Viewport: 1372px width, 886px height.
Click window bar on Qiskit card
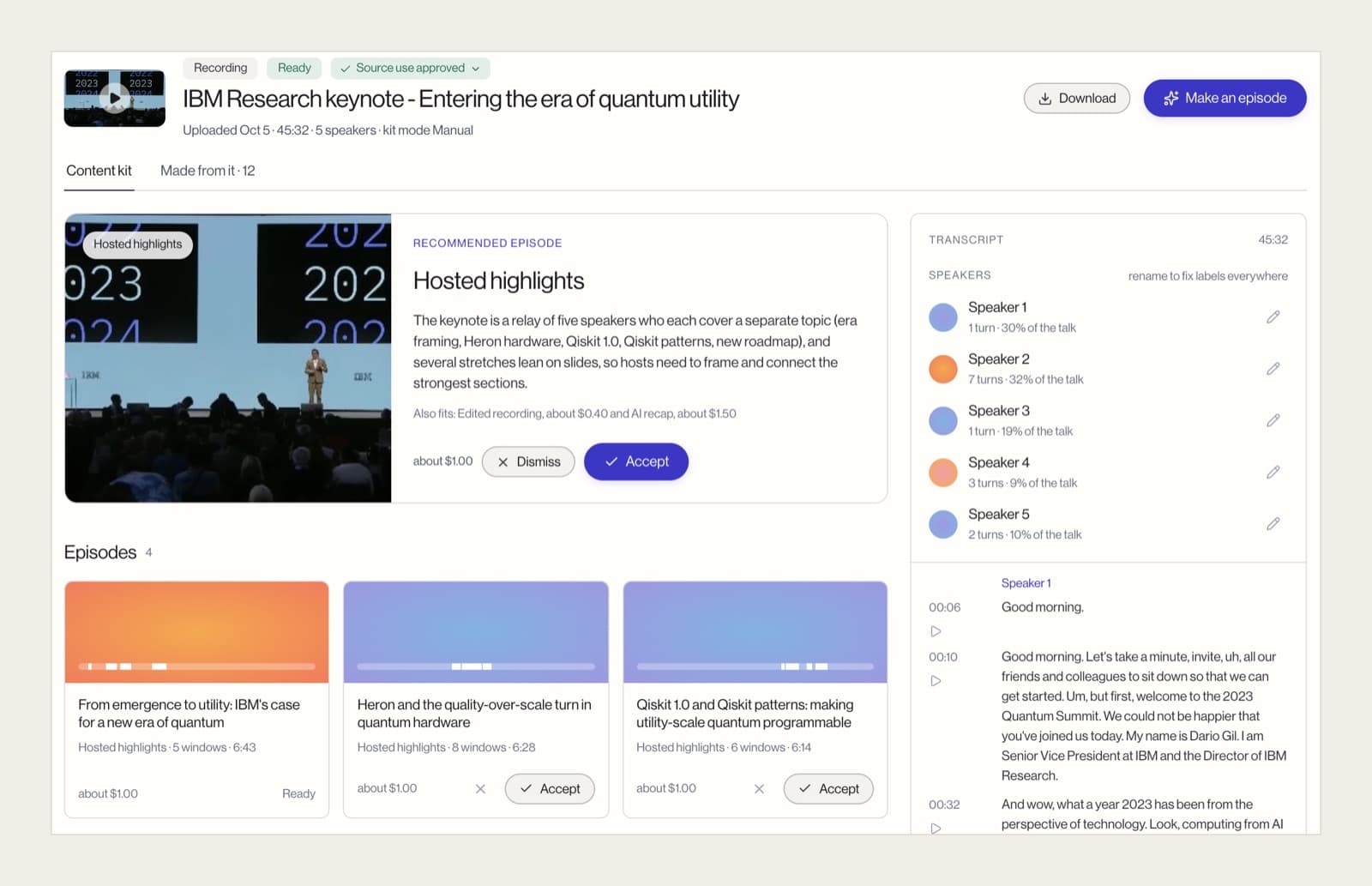tap(755, 666)
